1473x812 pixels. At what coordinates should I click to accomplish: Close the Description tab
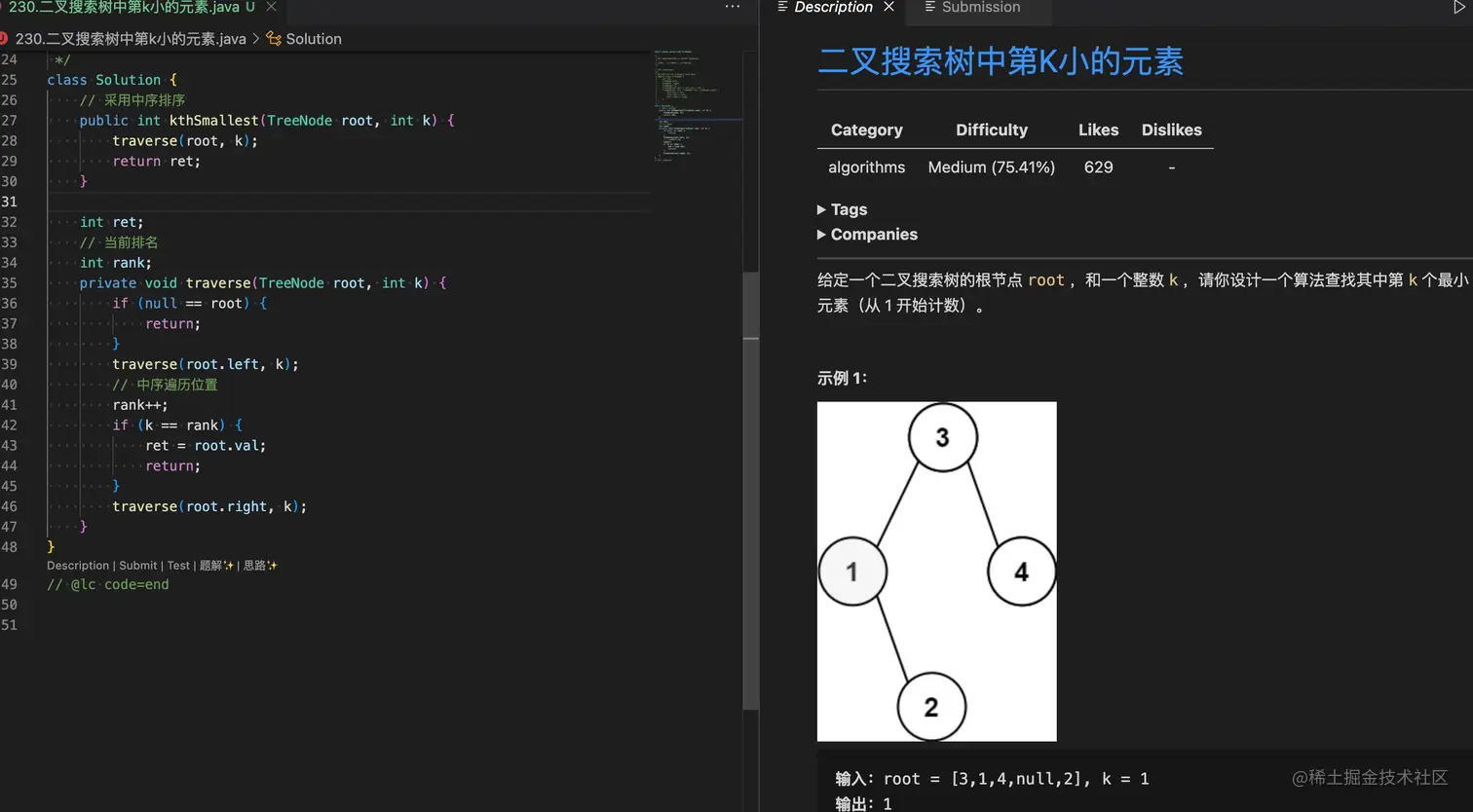coord(888,7)
